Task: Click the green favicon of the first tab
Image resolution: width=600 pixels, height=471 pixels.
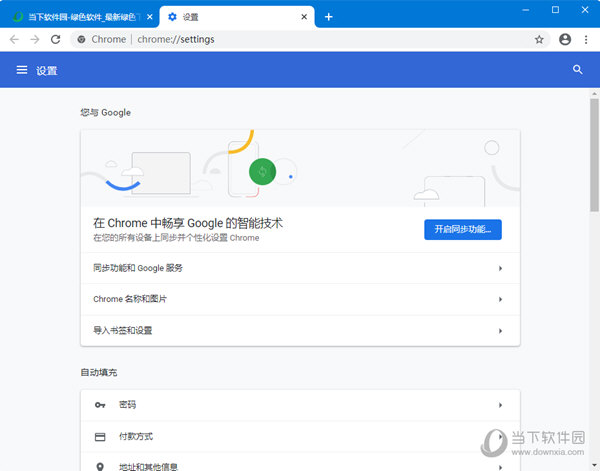Action: pyautogui.click(x=18, y=17)
